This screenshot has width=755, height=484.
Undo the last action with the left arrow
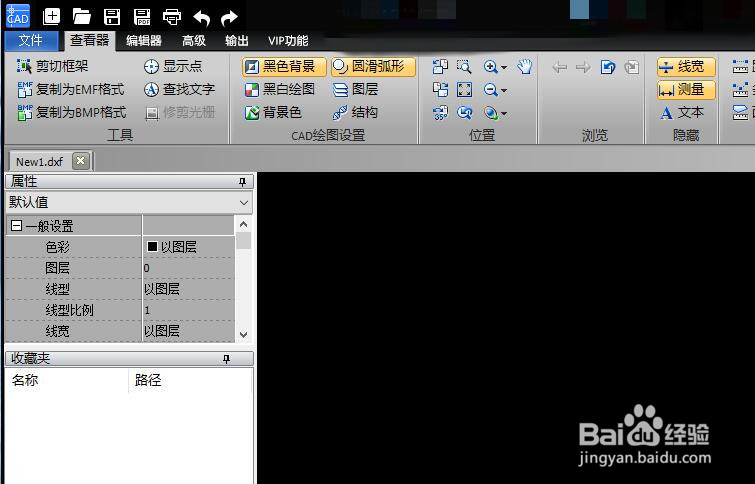click(201, 18)
